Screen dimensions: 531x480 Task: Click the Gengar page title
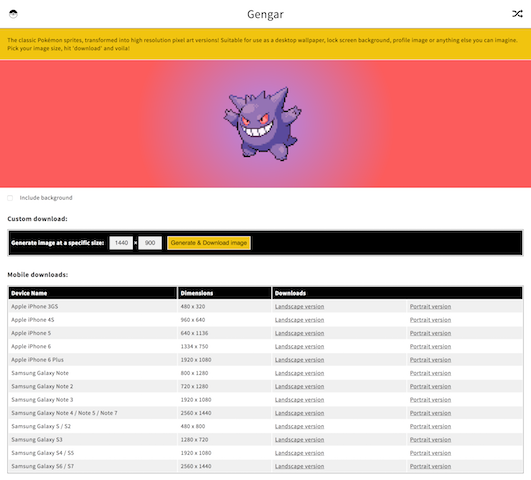pyautogui.click(x=265, y=14)
